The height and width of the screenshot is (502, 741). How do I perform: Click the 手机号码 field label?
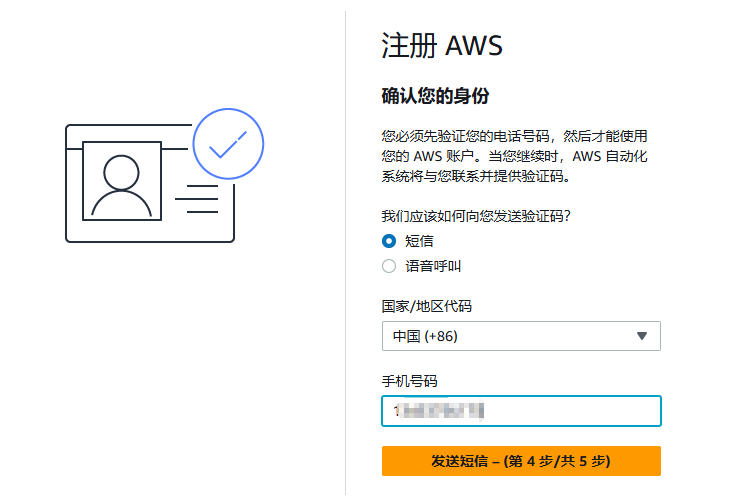[x=410, y=381]
